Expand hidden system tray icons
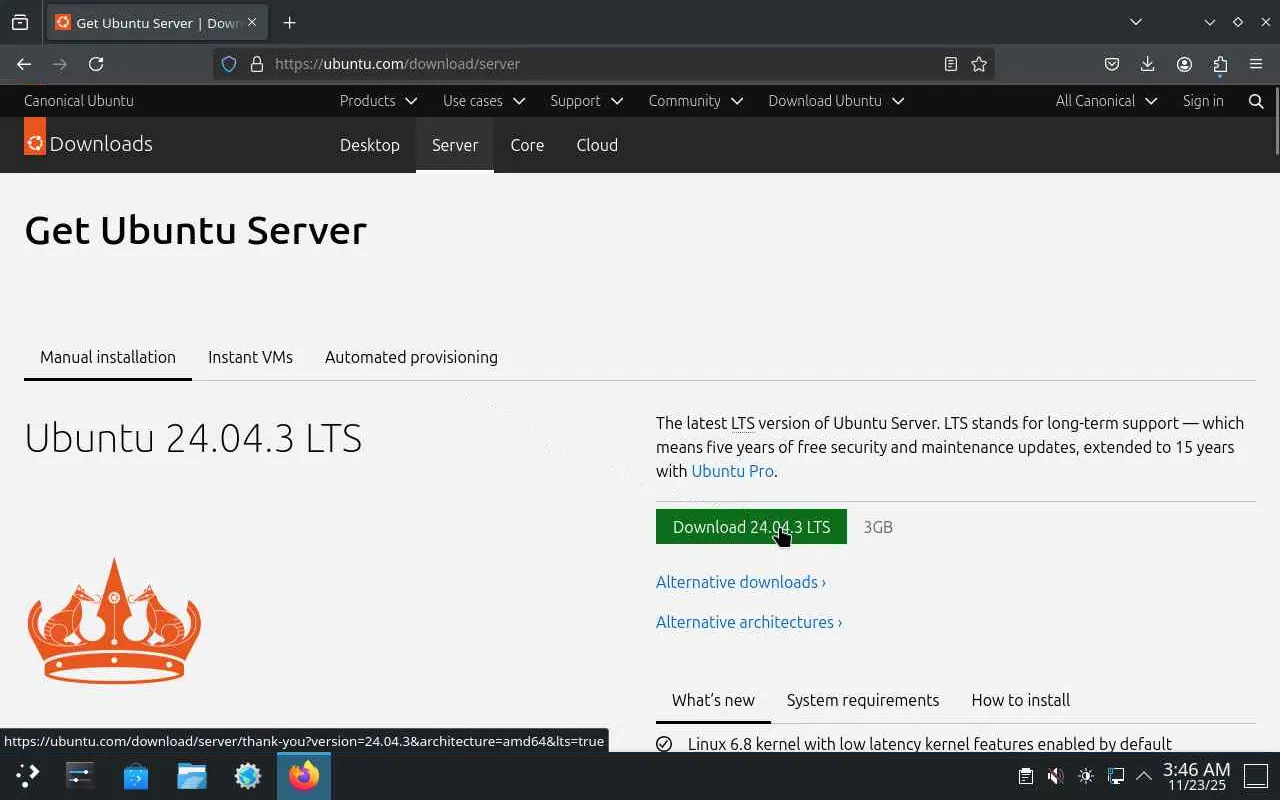The image size is (1280, 800). 1144,775
